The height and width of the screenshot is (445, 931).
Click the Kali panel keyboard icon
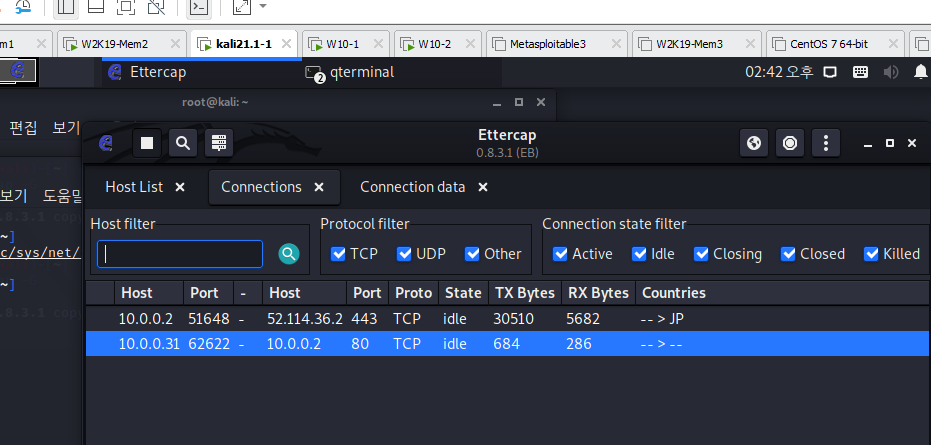pyautogui.click(x=860, y=72)
